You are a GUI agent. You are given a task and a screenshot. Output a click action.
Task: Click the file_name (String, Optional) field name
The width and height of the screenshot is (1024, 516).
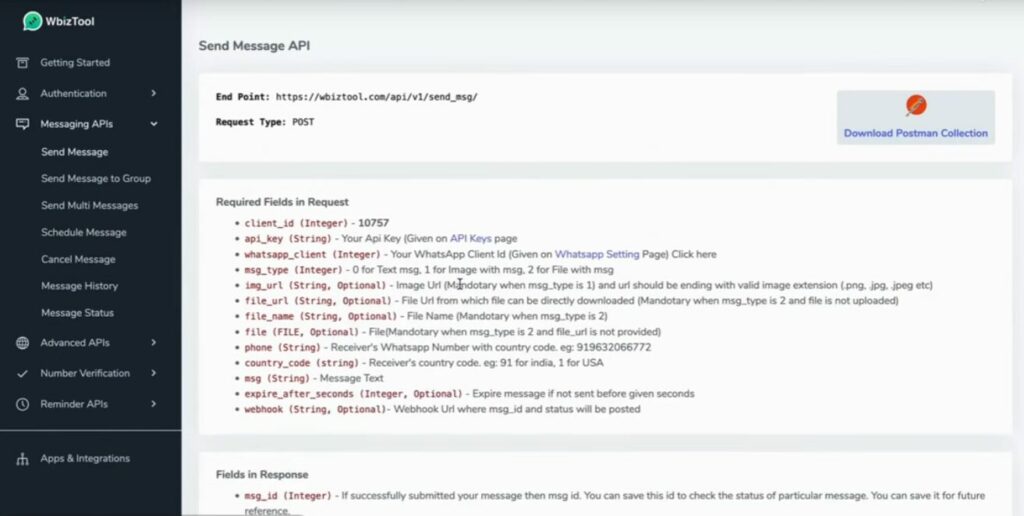point(321,316)
